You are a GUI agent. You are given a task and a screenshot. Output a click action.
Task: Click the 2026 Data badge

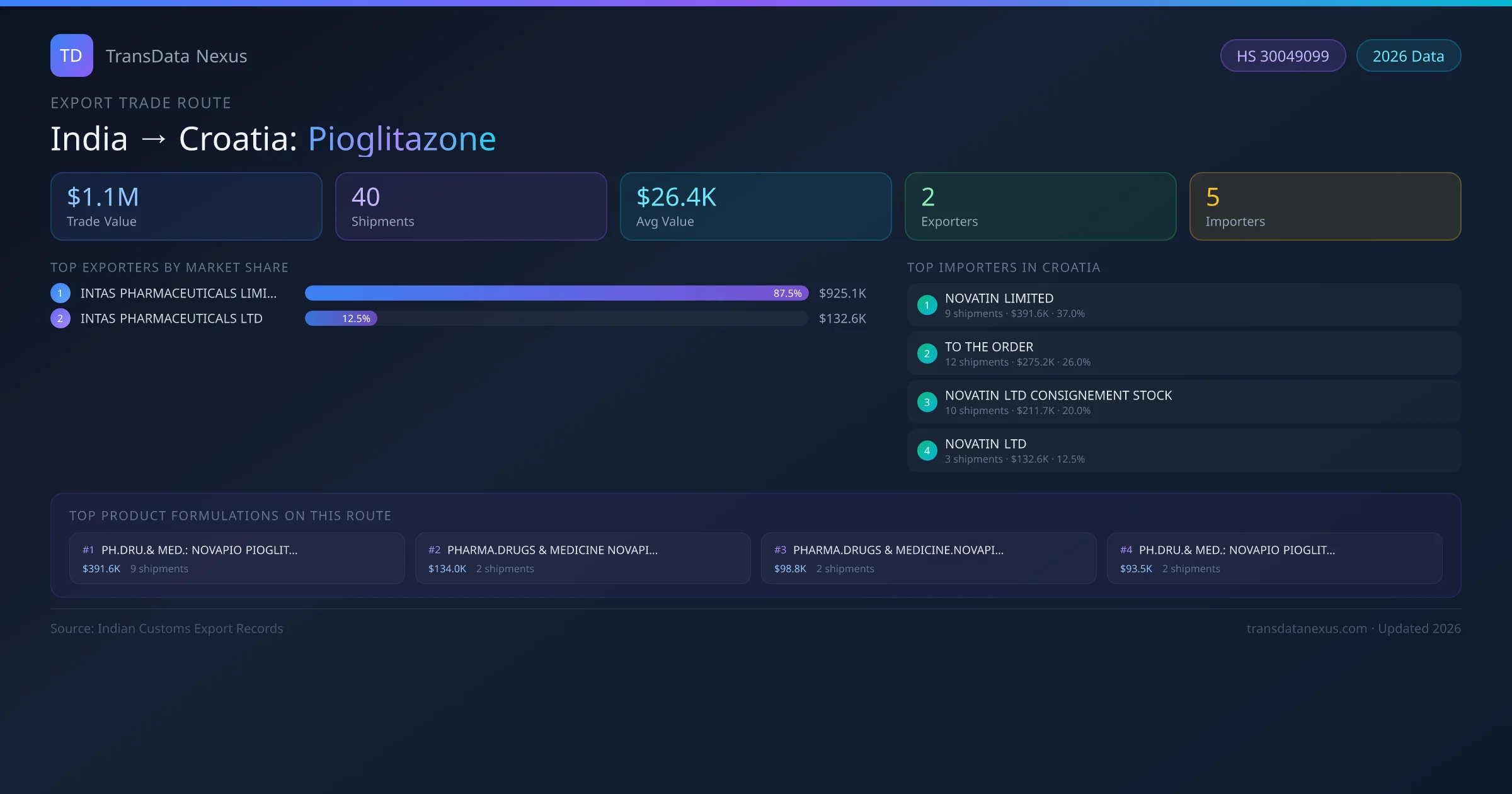(x=1407, y=56)
